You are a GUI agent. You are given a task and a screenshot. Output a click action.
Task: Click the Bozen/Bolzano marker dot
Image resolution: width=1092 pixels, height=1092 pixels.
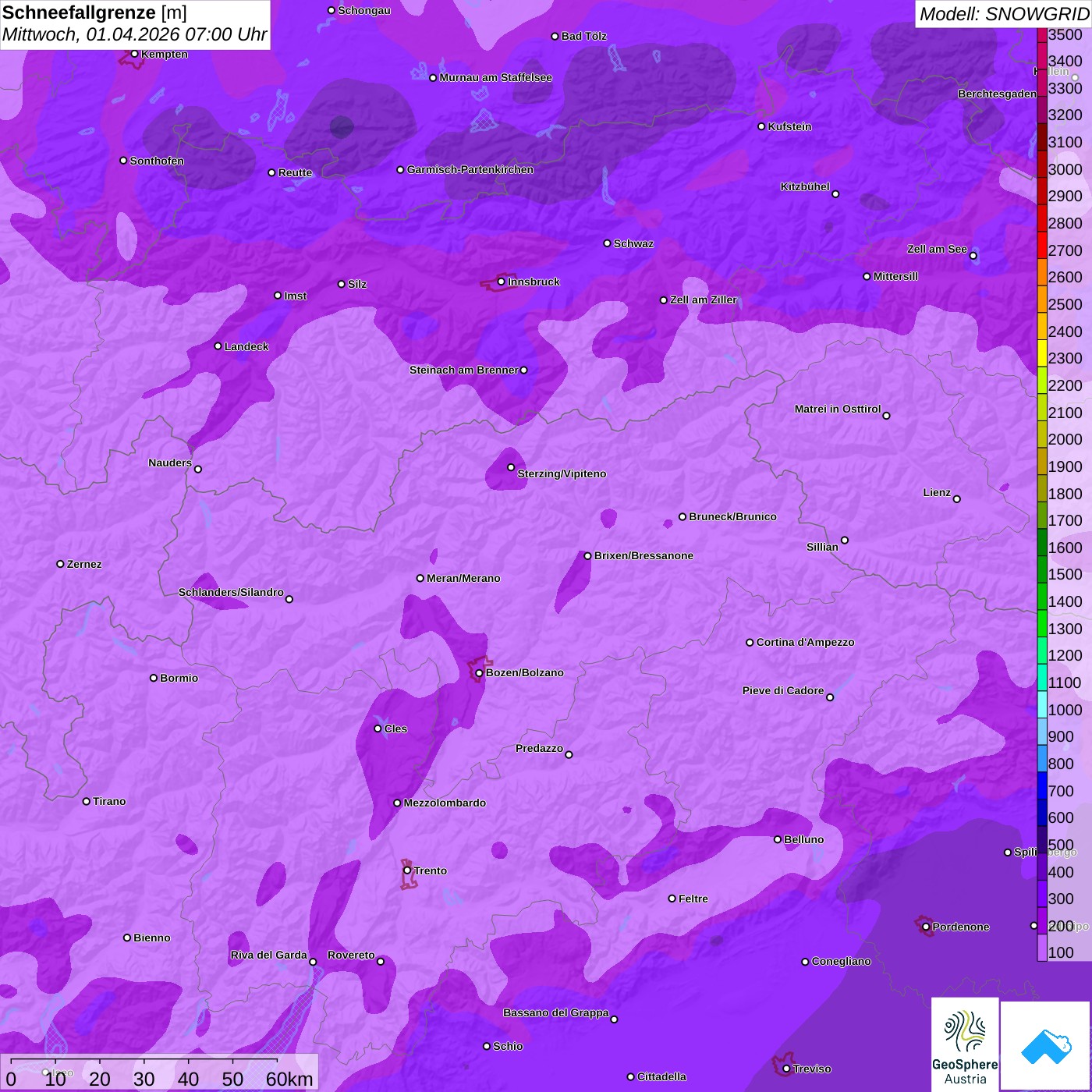coord(479,672)
